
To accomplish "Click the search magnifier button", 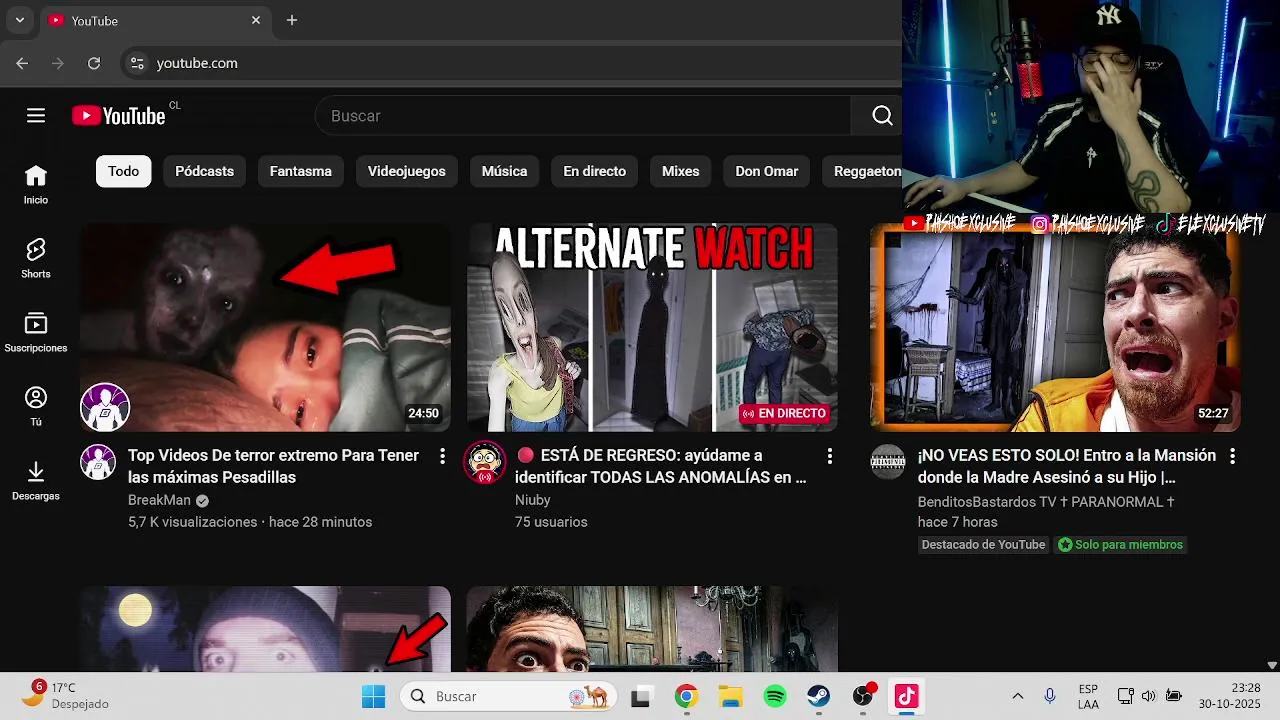I will click(x=882, y=116).
